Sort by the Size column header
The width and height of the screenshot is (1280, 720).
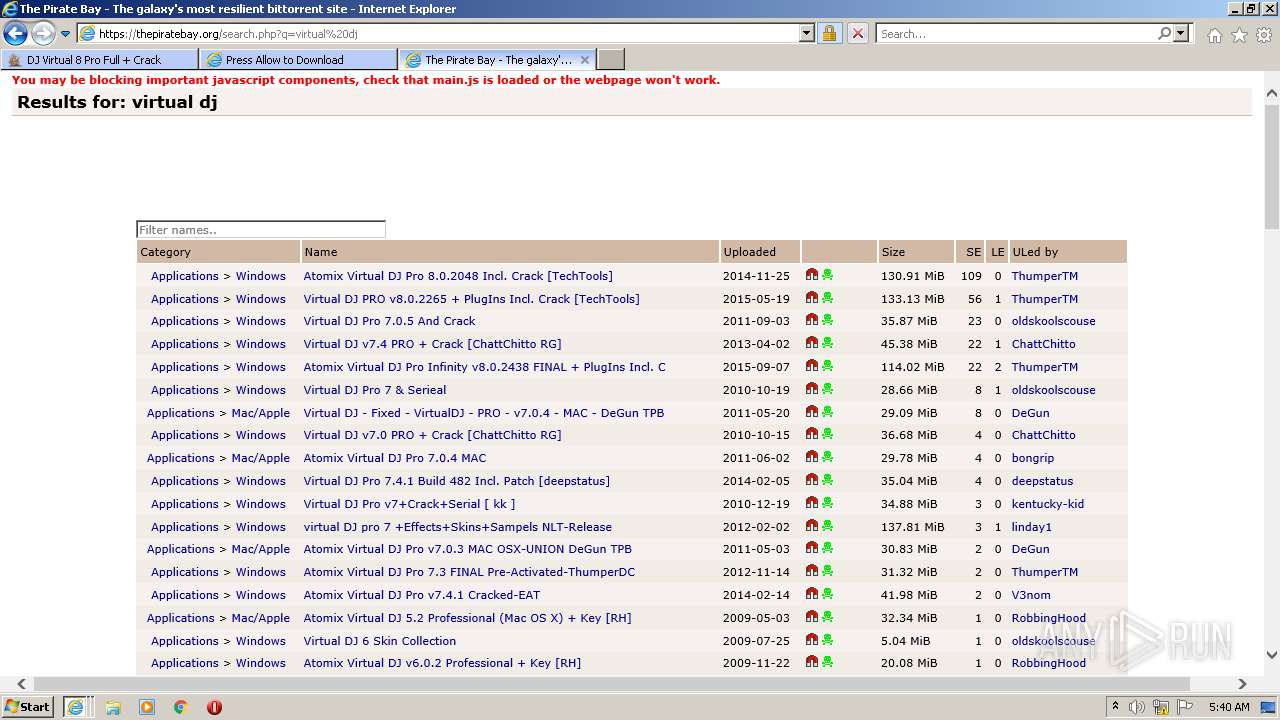point(893,252)
